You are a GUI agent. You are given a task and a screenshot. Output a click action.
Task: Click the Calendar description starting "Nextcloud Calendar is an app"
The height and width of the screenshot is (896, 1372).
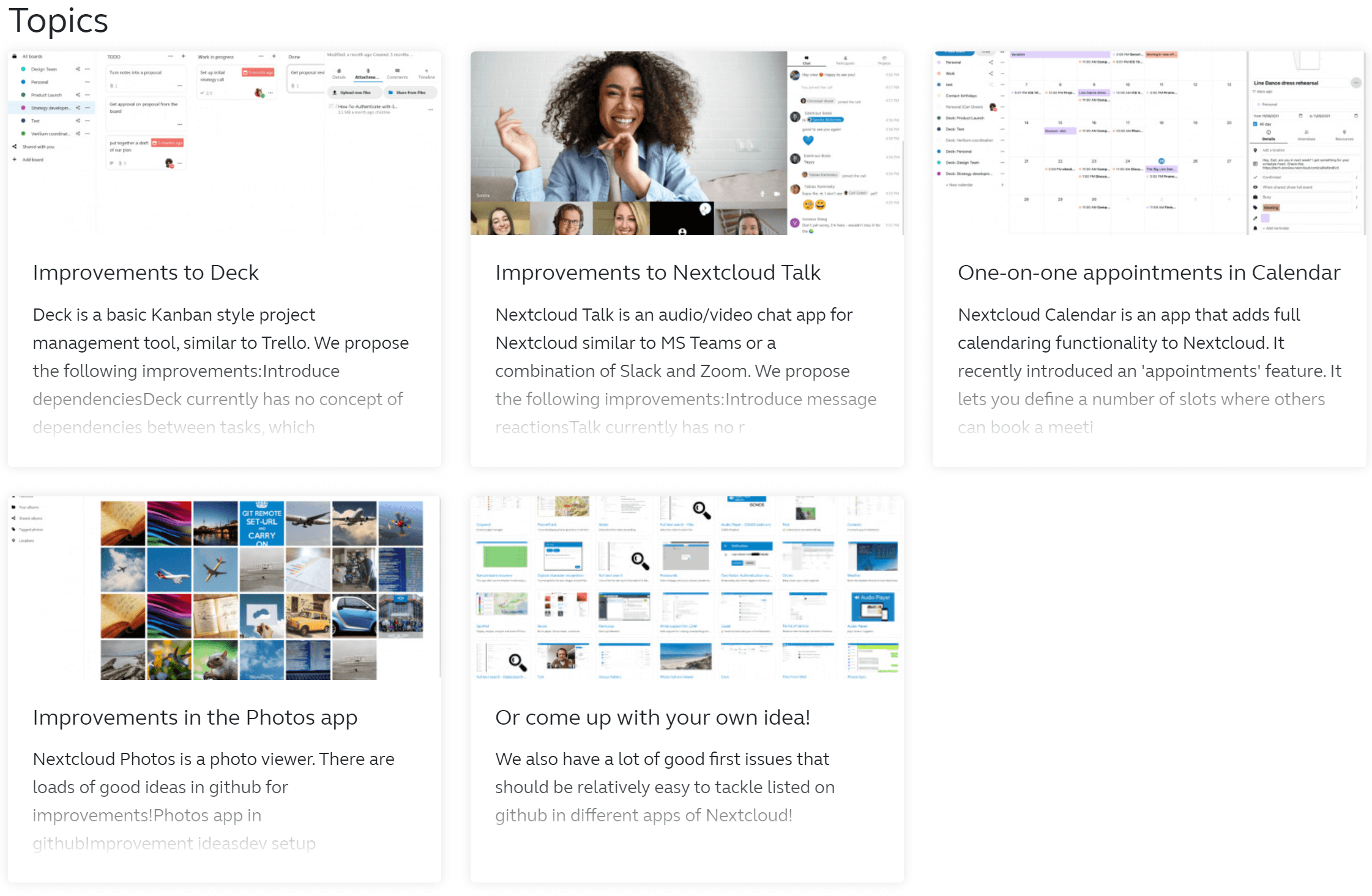1149,371
